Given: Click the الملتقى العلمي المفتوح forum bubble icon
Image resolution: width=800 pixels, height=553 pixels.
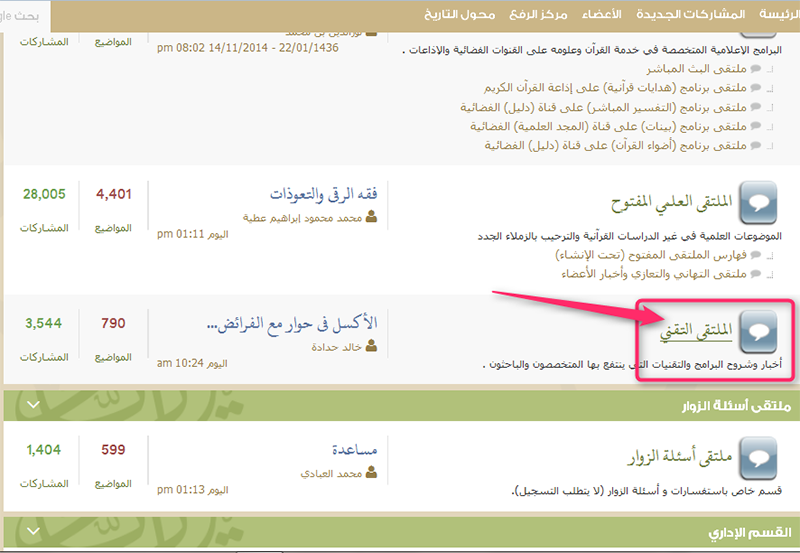Looking at the screenshot, I should 759,202.
